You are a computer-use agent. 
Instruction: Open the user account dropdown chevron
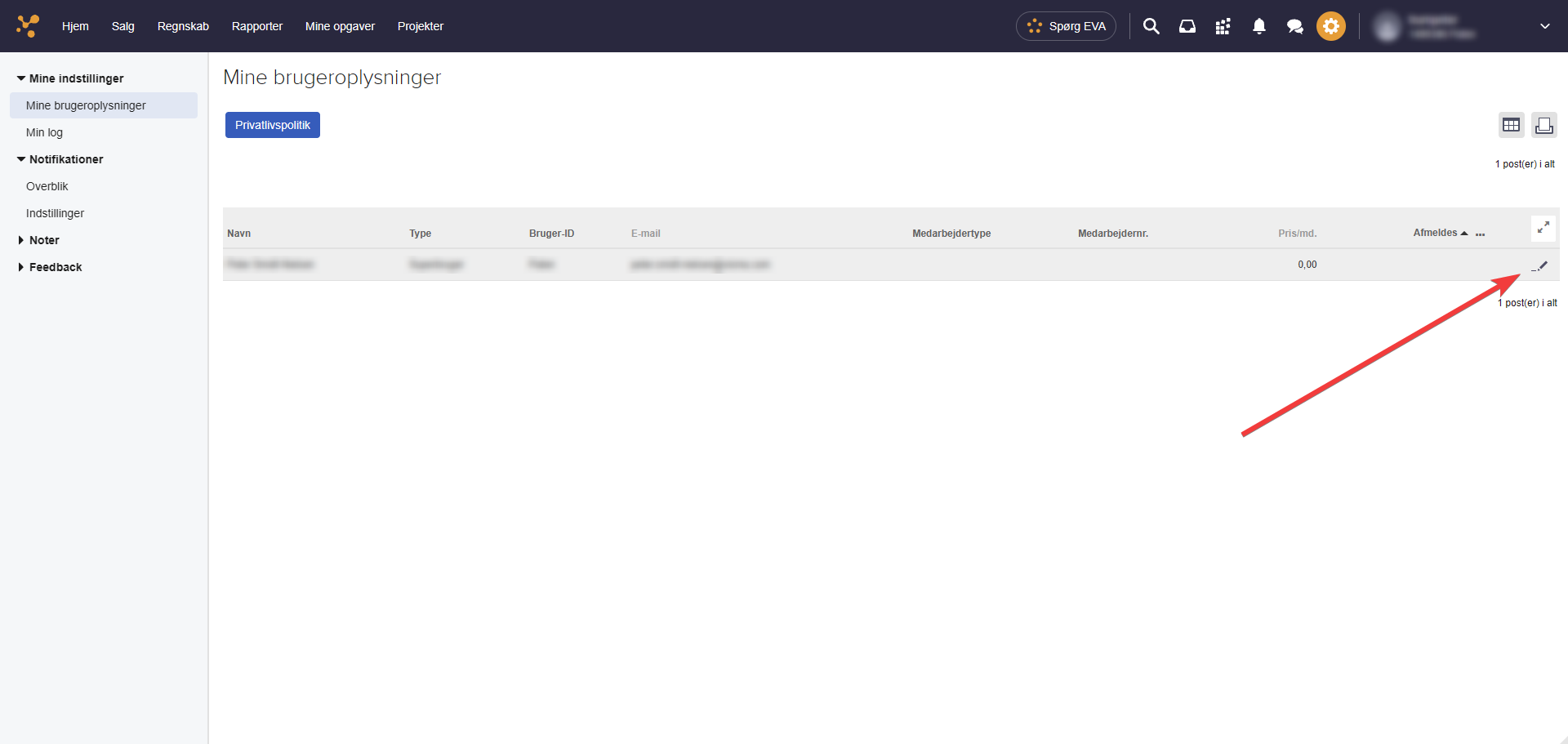point(1544,26)
